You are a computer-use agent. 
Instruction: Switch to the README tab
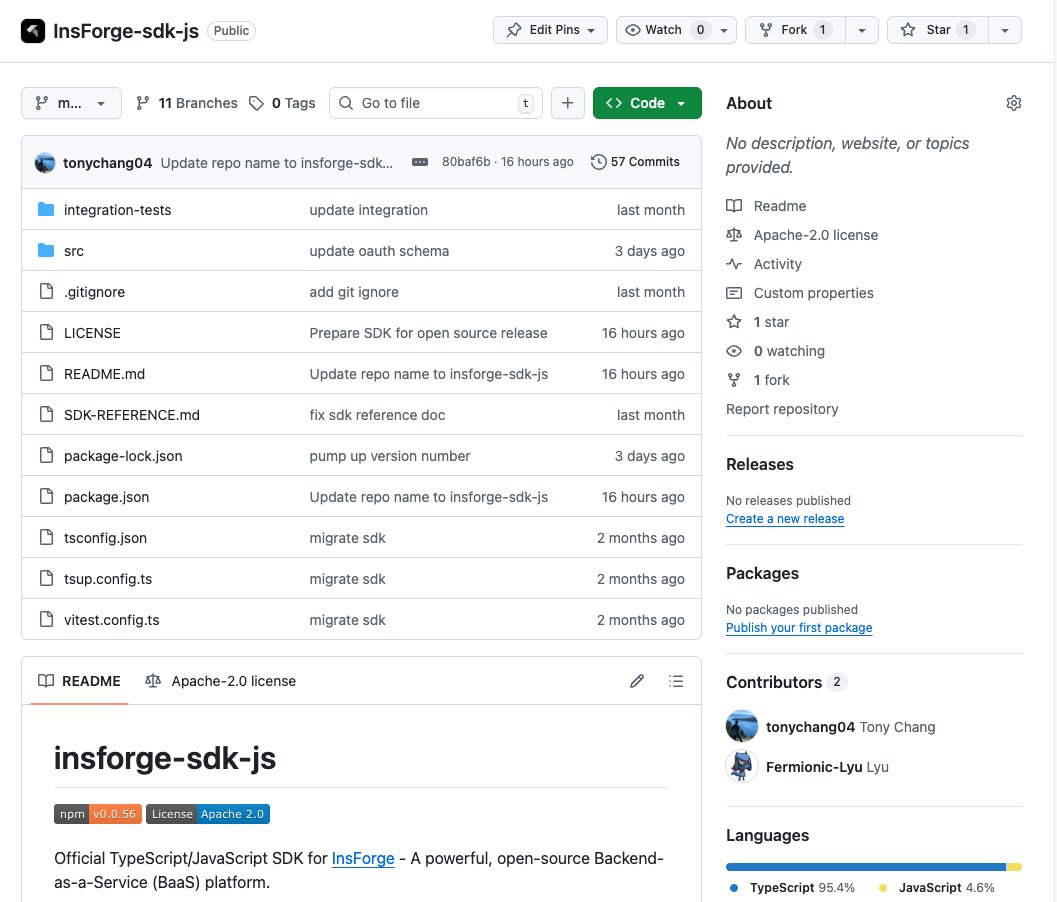[x=80, y=681]
